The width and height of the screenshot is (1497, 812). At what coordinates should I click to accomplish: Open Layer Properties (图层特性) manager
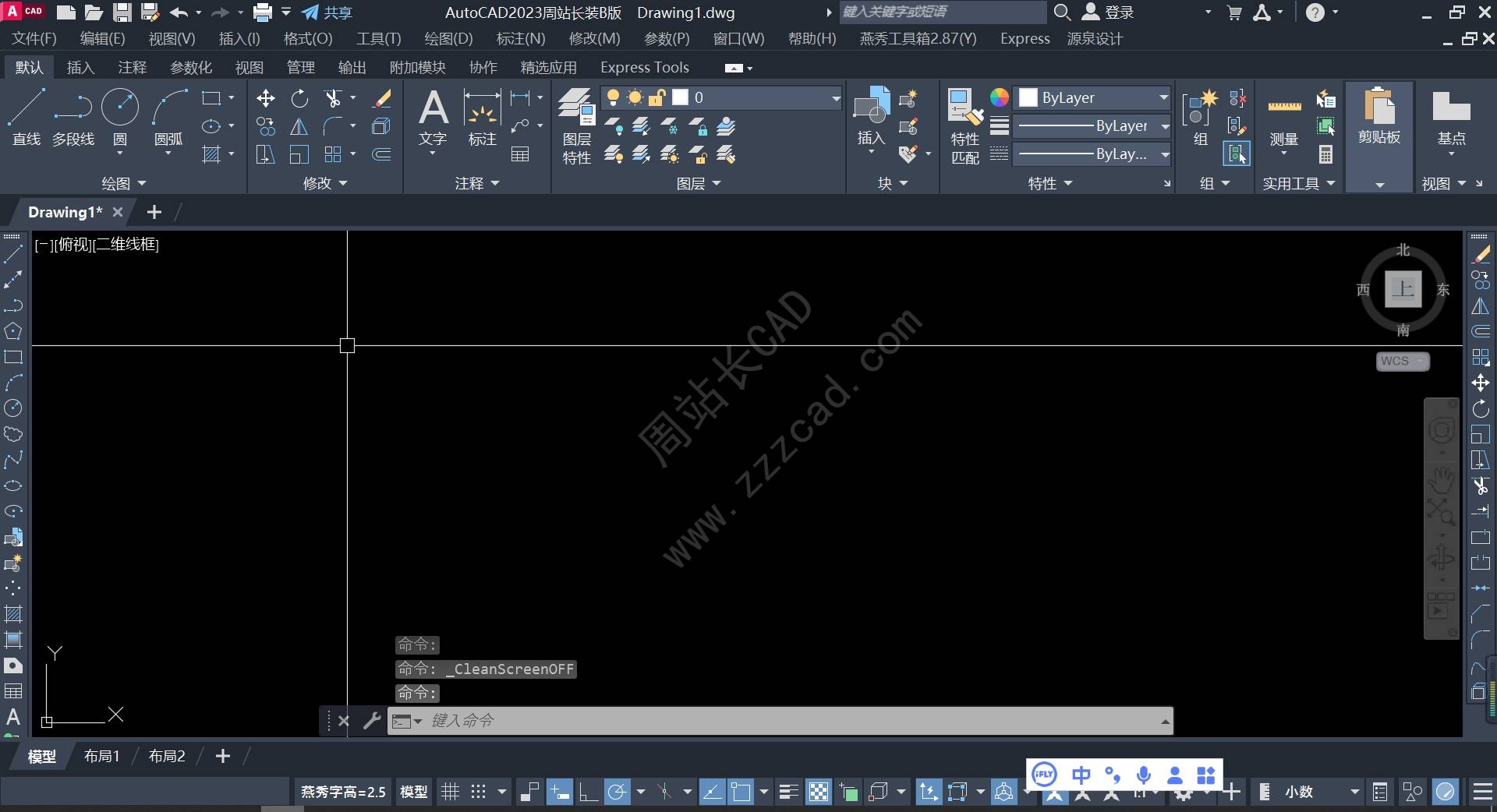576,126
